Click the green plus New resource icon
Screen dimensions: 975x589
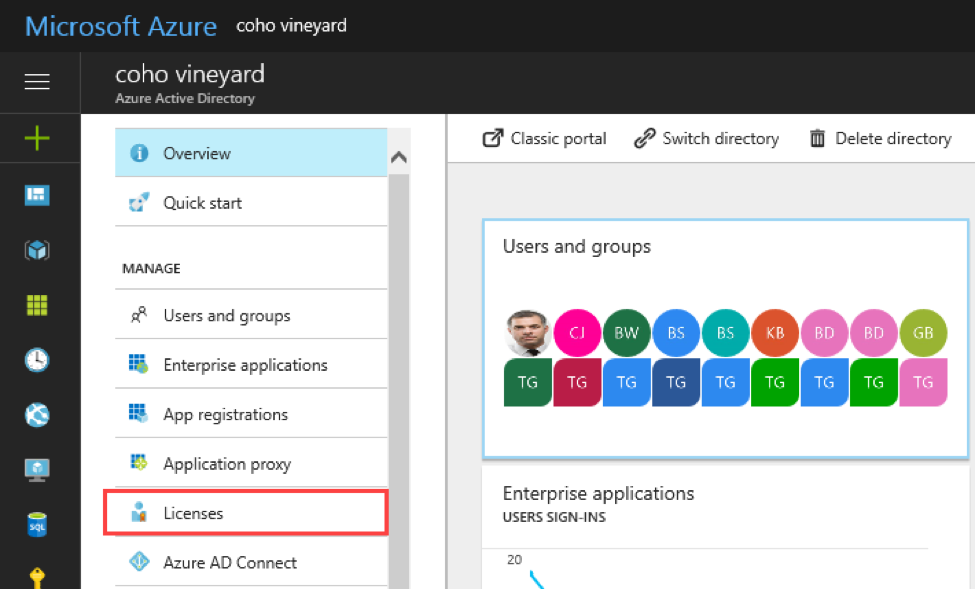[37, 138]
